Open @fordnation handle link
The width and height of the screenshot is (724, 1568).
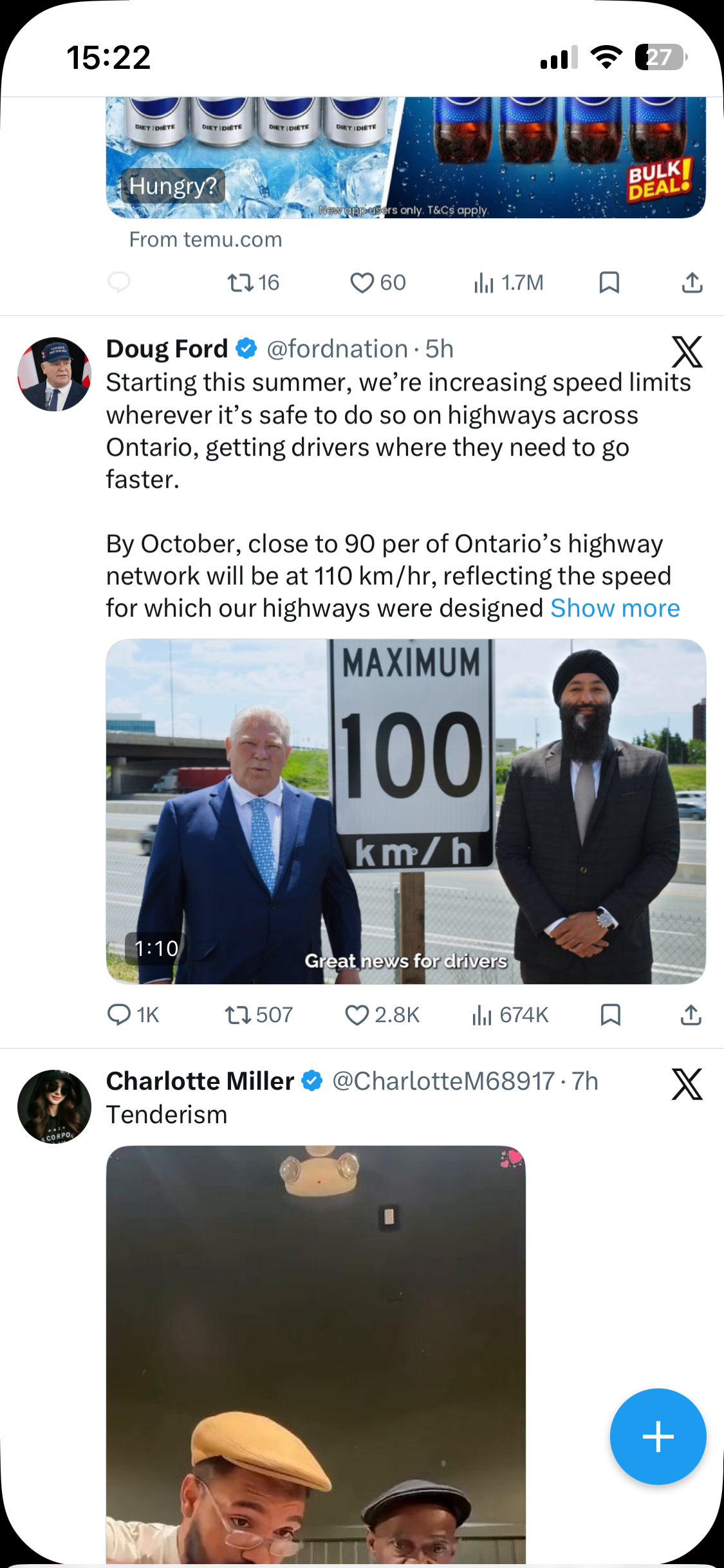(337, 349)
